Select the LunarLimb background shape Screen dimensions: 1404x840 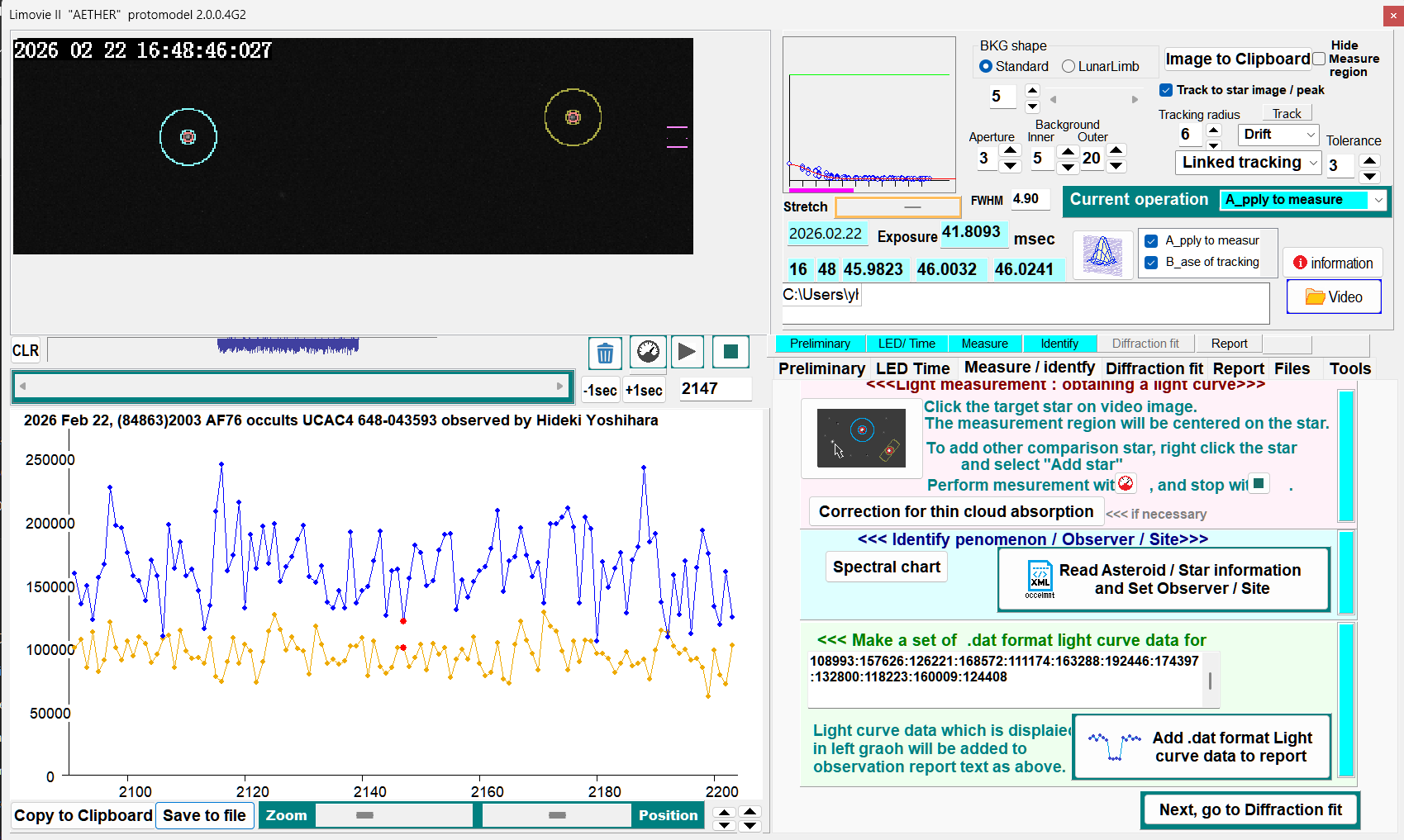pos(1068,66)
